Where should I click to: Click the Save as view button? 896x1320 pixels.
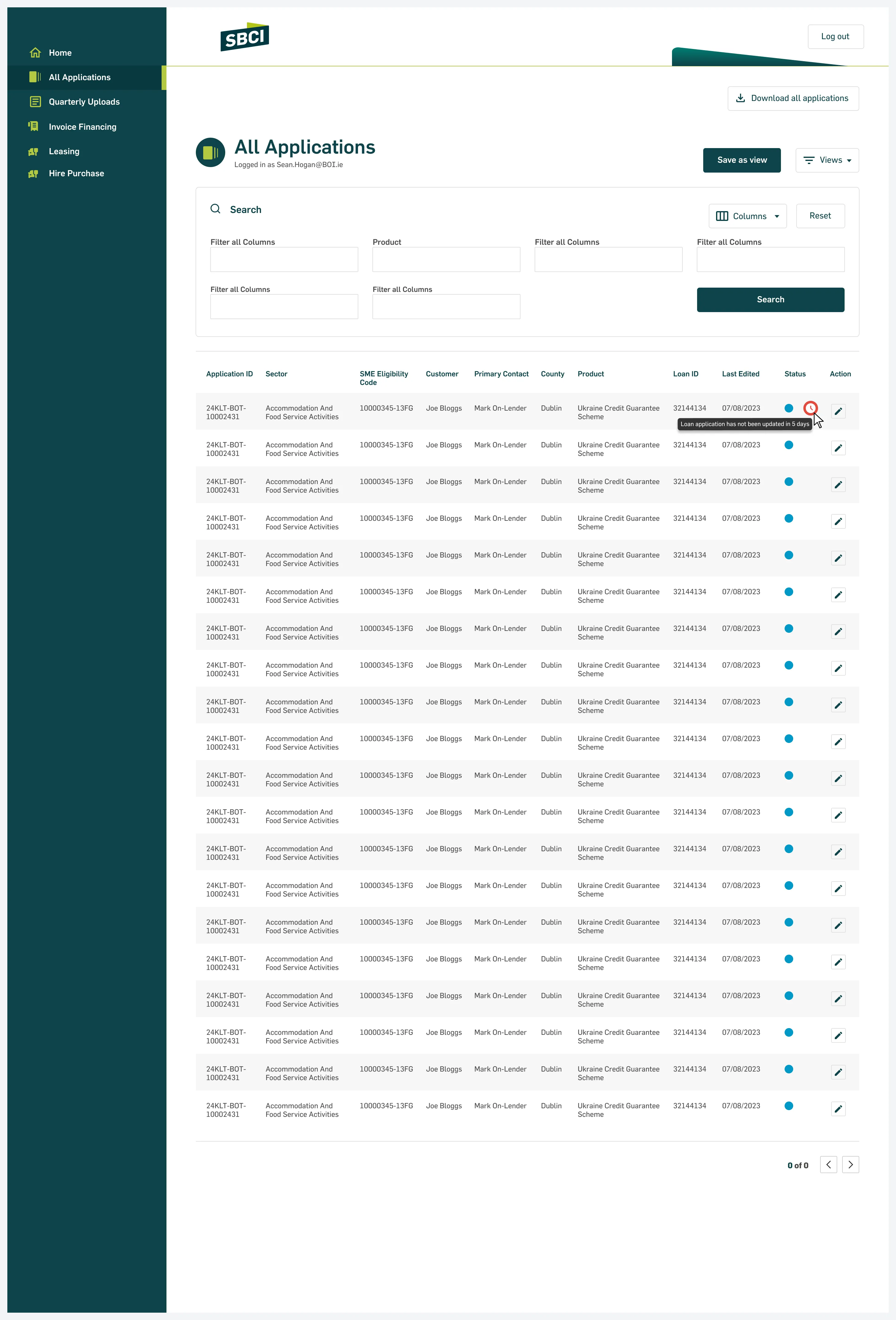pyautogui.click(x=742, y=160)
